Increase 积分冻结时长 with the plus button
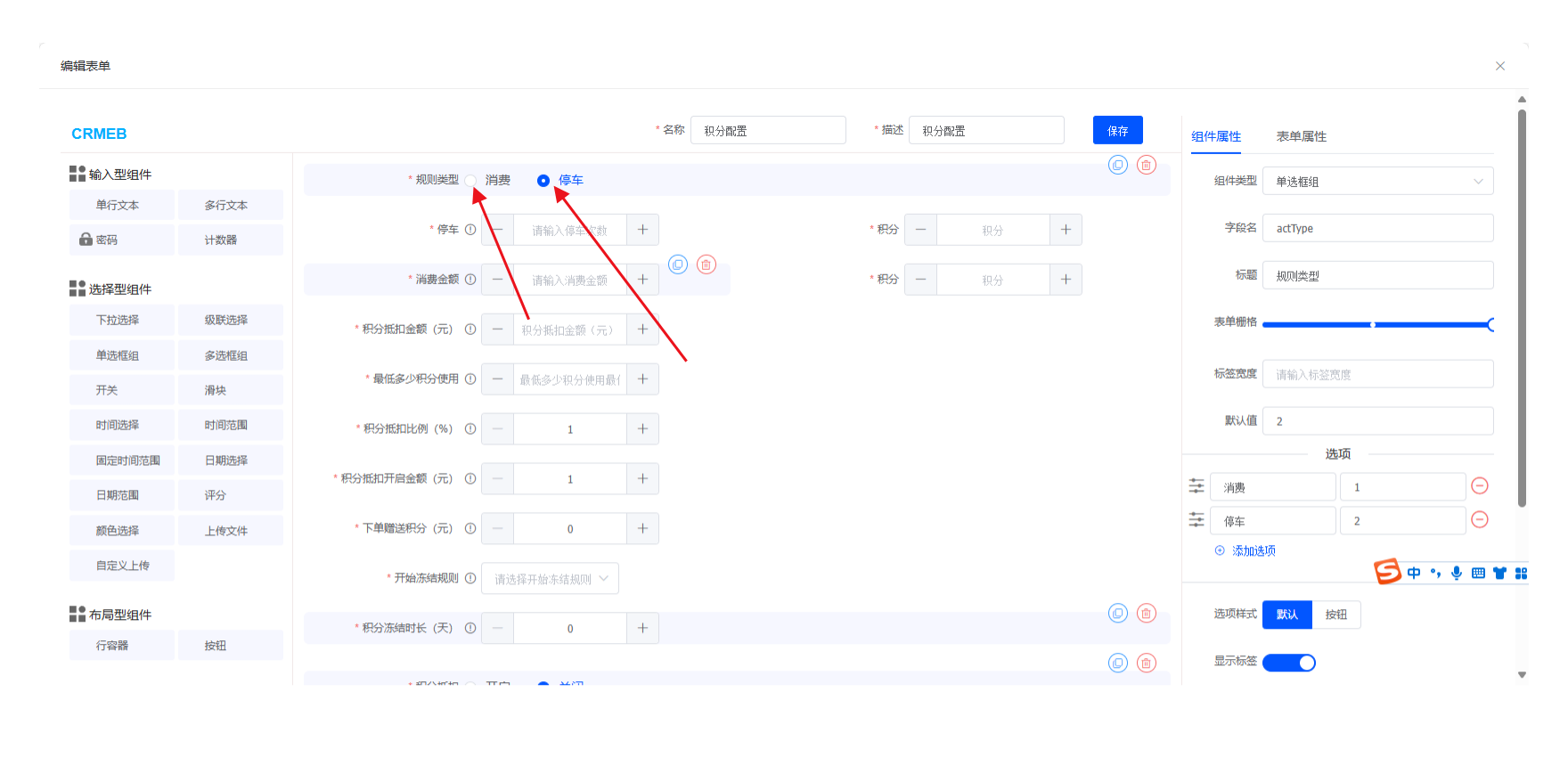Viewport: 1568px width, 782px height. click(x=642, y=629)
